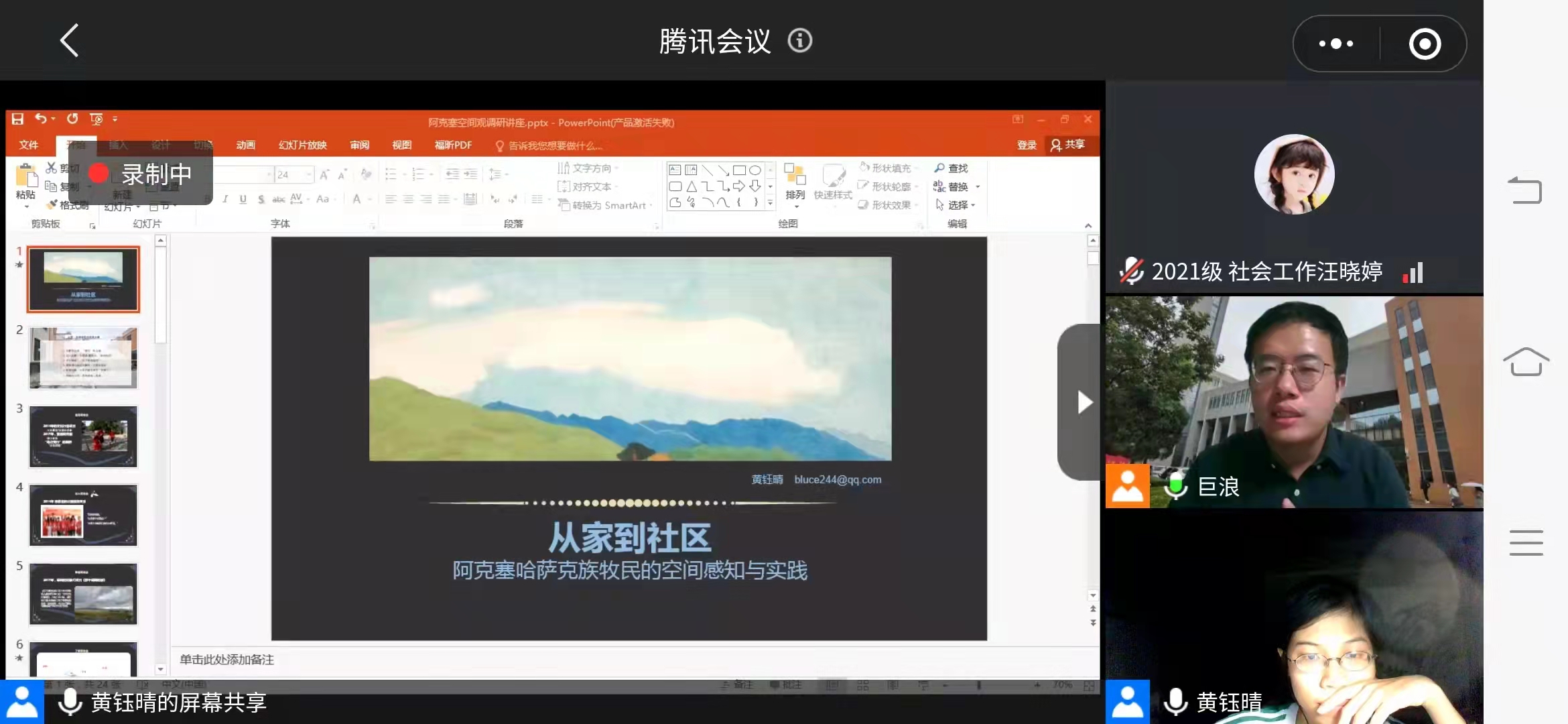The height and width of the screenshot is (724, 1568).
Task: Toggle underline formatting button
Action: (x=243, y=199)
